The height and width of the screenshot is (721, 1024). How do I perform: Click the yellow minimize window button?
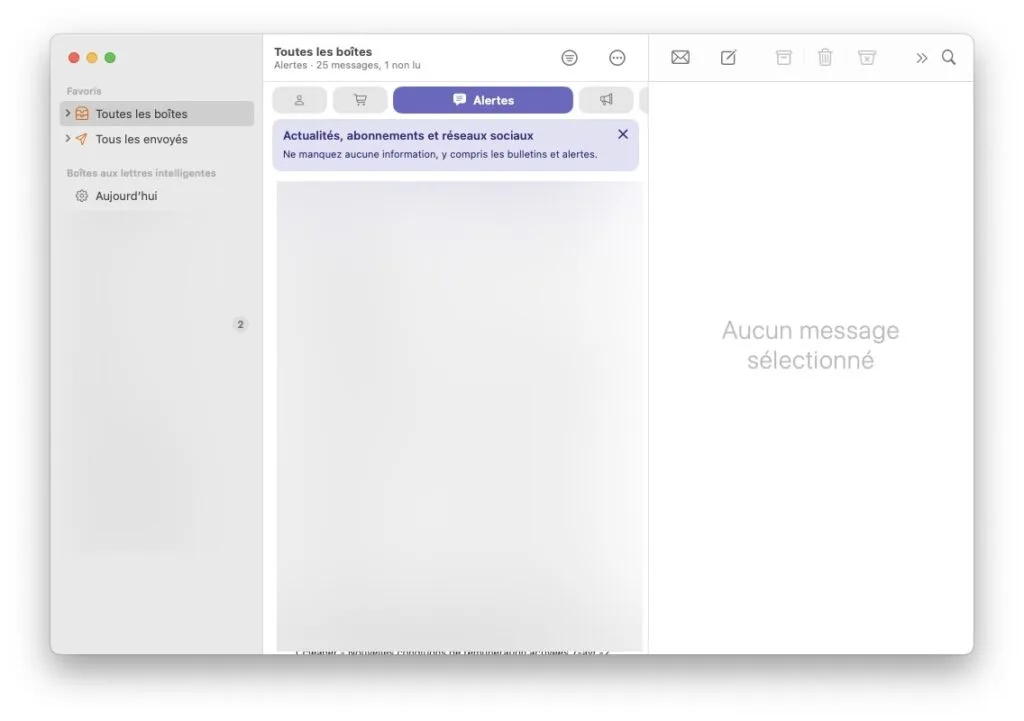click(x=92, y=58)
